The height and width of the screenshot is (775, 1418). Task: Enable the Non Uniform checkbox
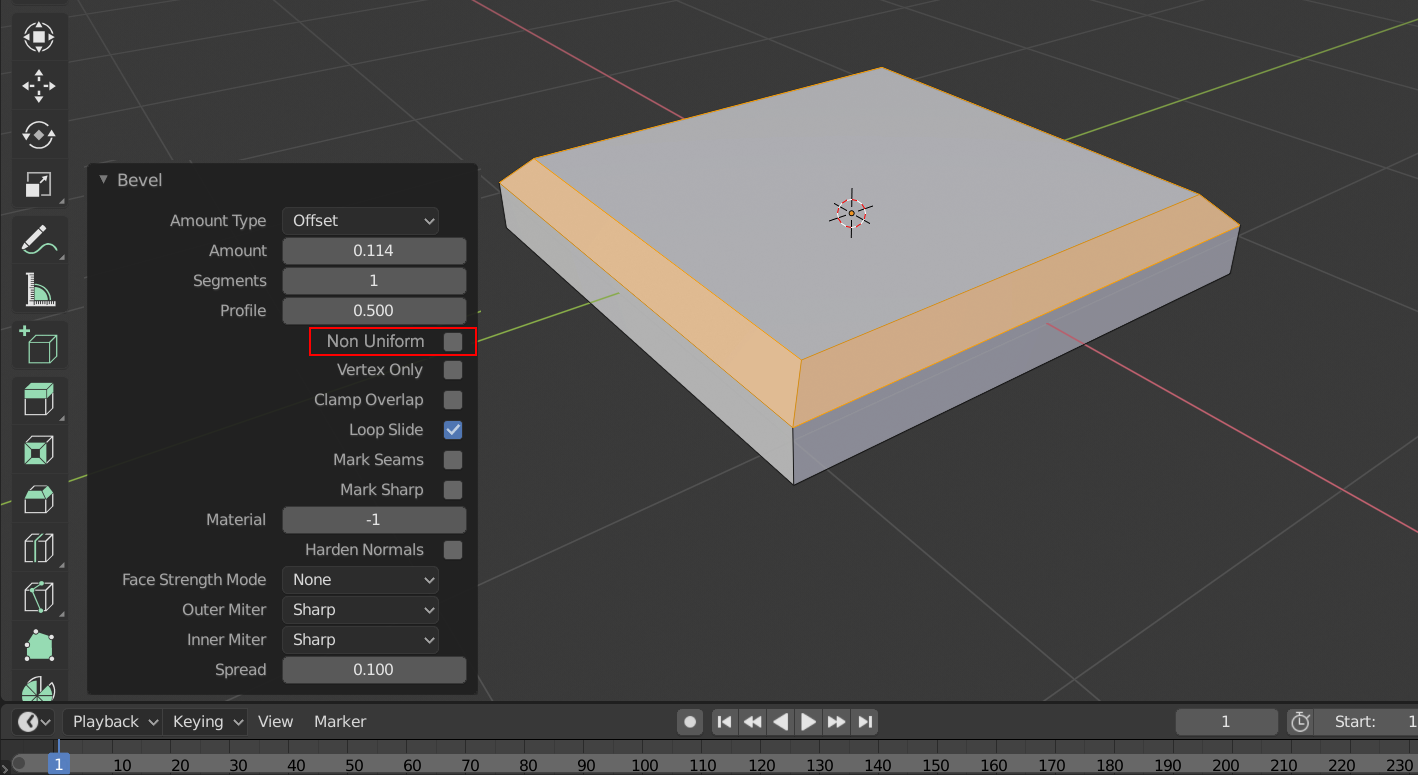click(453, 341)
